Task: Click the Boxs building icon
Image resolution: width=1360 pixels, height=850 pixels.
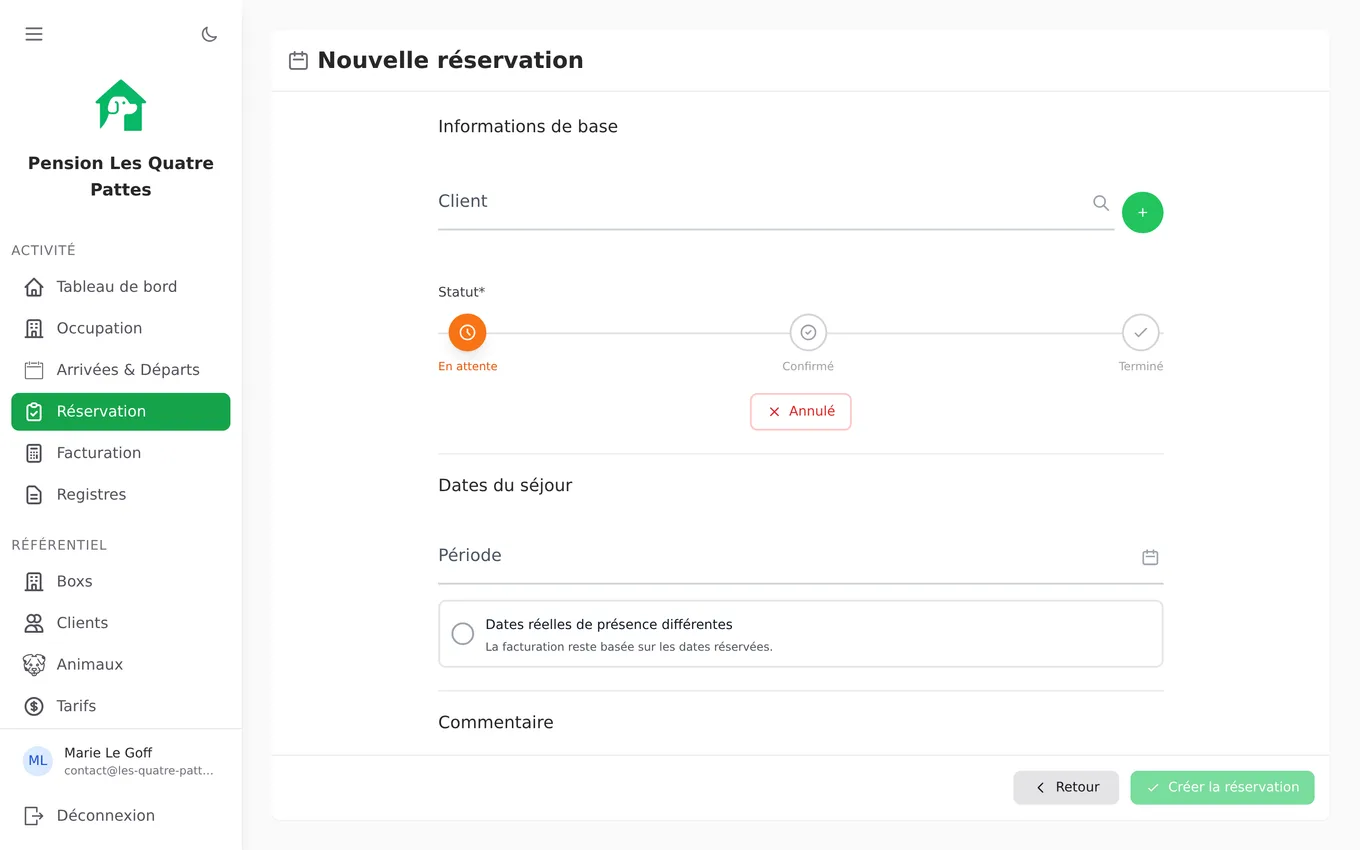Action: pyautogui.click(x=34, y=581)
